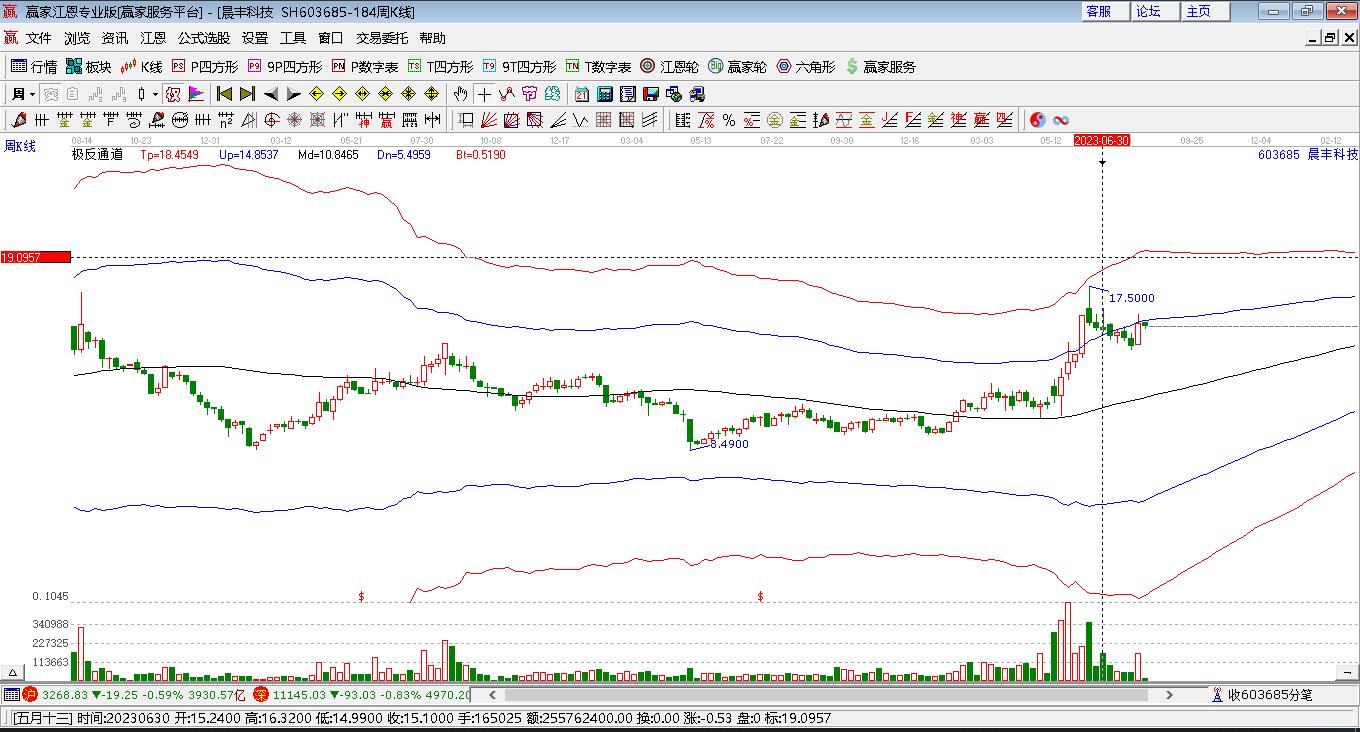Toggle the 极反通道 indicator button

point(97,155)
